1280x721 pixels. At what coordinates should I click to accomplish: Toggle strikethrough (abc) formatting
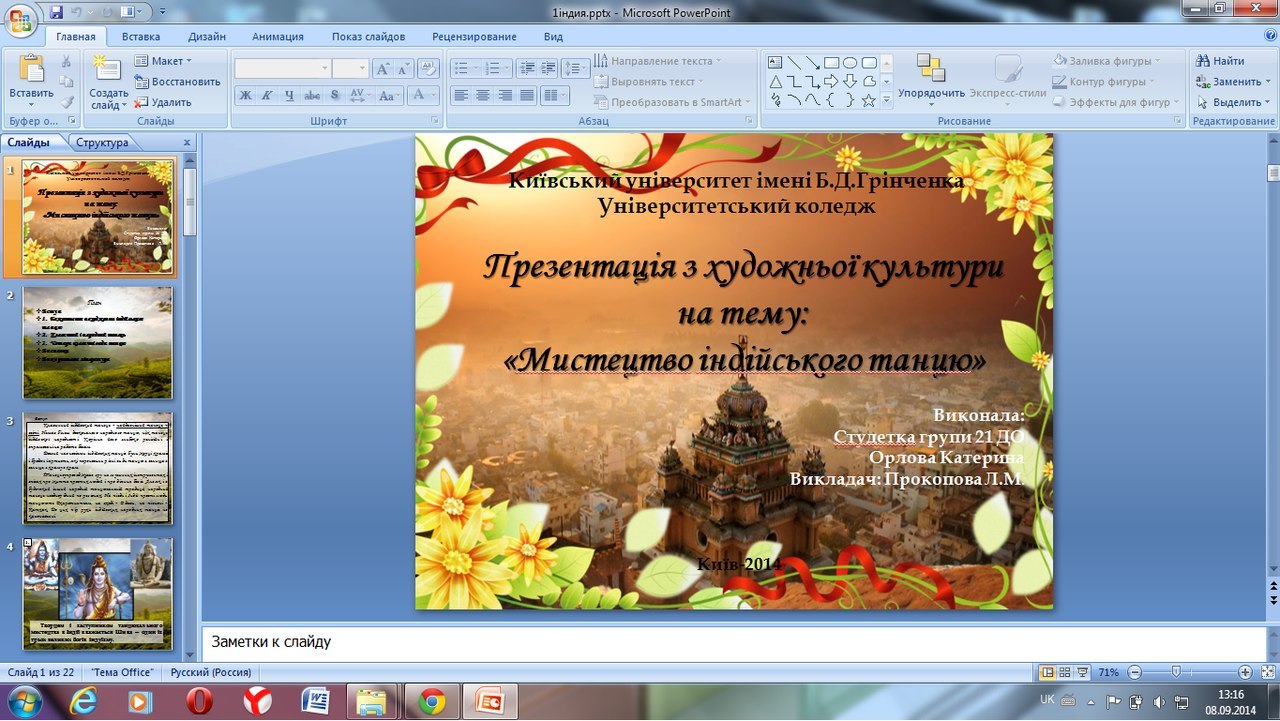tap(312, 96)
